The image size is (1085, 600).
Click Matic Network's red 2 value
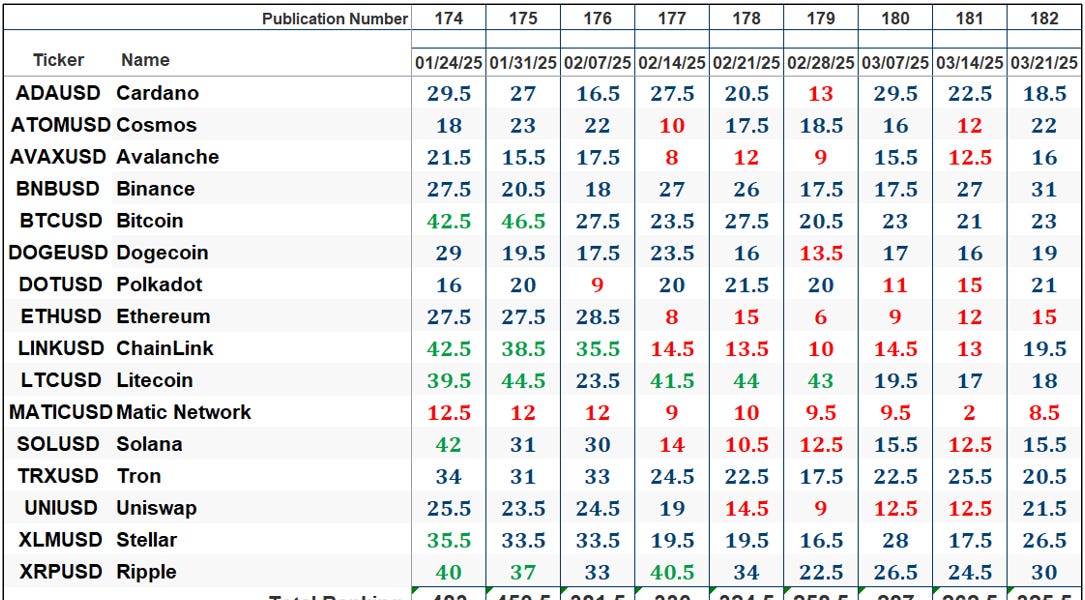point(969,413)
